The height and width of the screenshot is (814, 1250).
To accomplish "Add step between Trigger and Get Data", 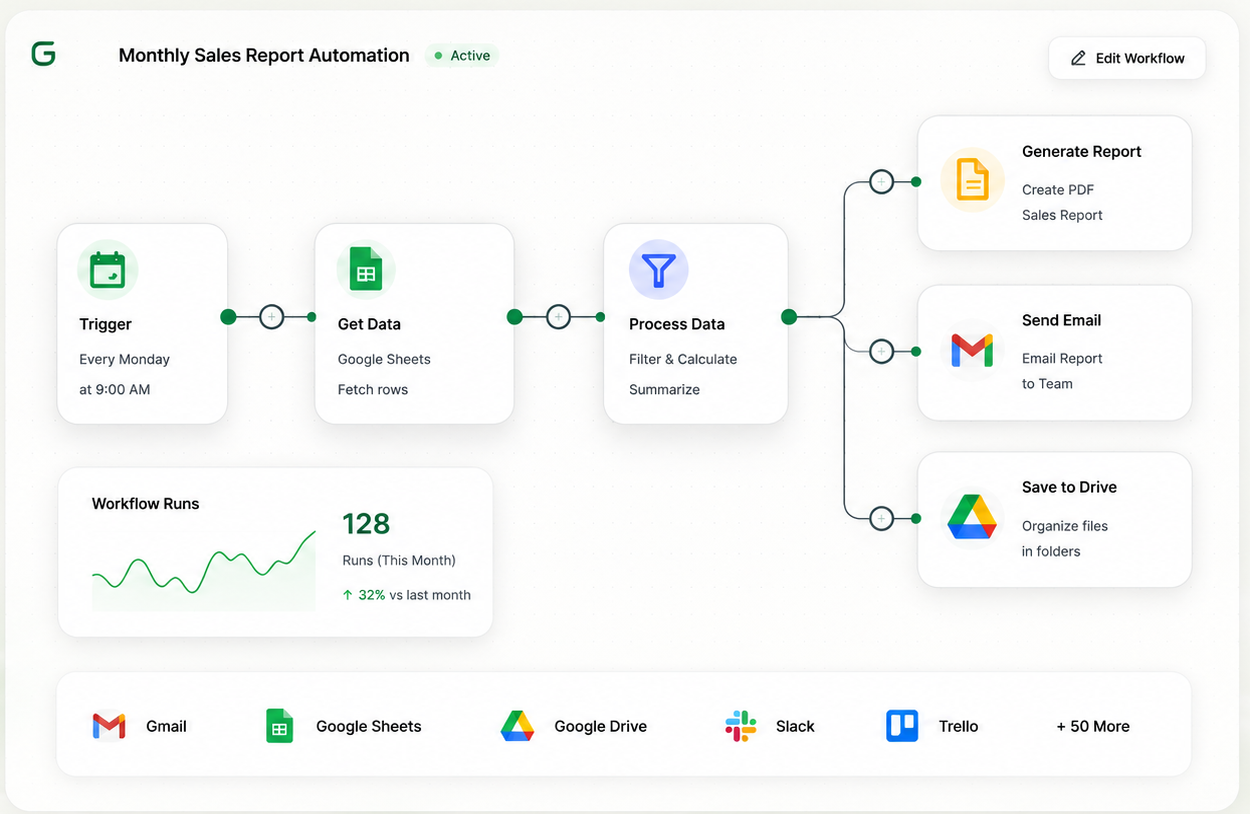I will click(x=271, y=317).
